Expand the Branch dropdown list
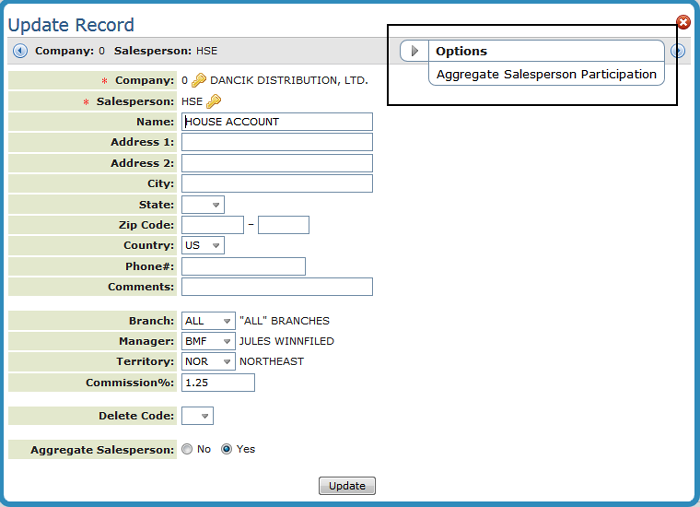700x507 pixels. click(209, 321)
